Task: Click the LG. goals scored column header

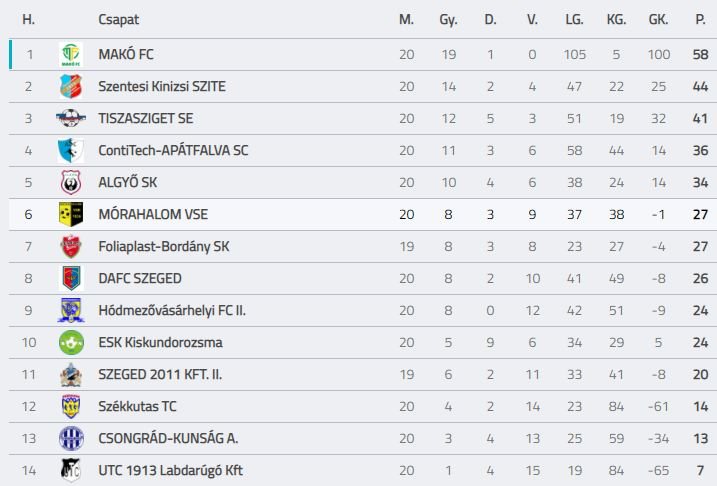Action: coord(574,20)
